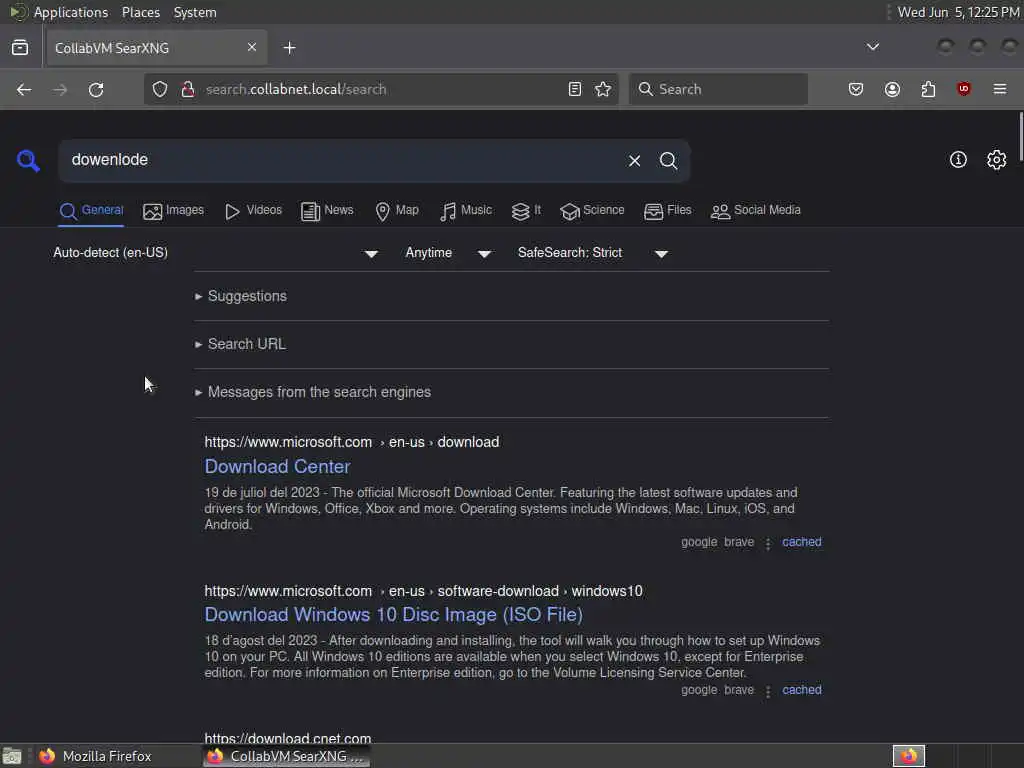Open the Auto-detect (en-US) language dropdown
The image size is (1024, 768).
(216, 253)
